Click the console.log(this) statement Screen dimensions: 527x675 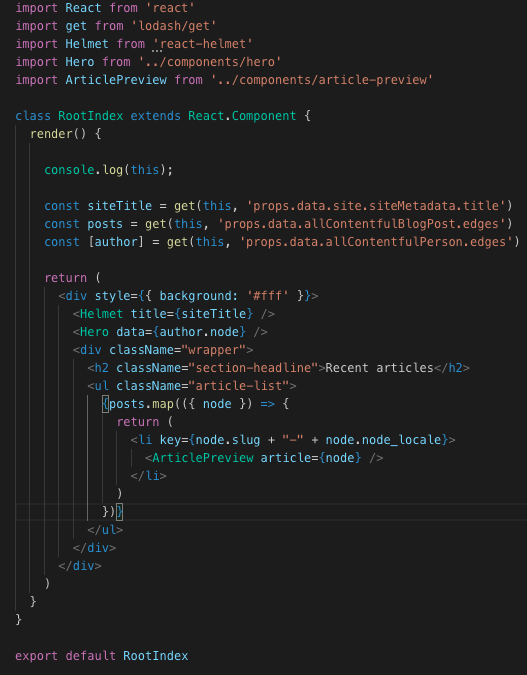click(108, 170)
